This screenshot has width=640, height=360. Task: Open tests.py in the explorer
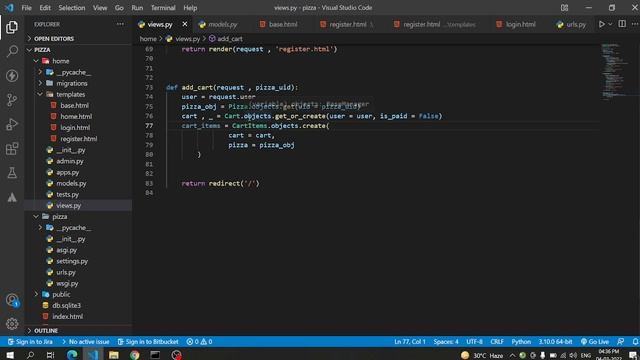67,194
